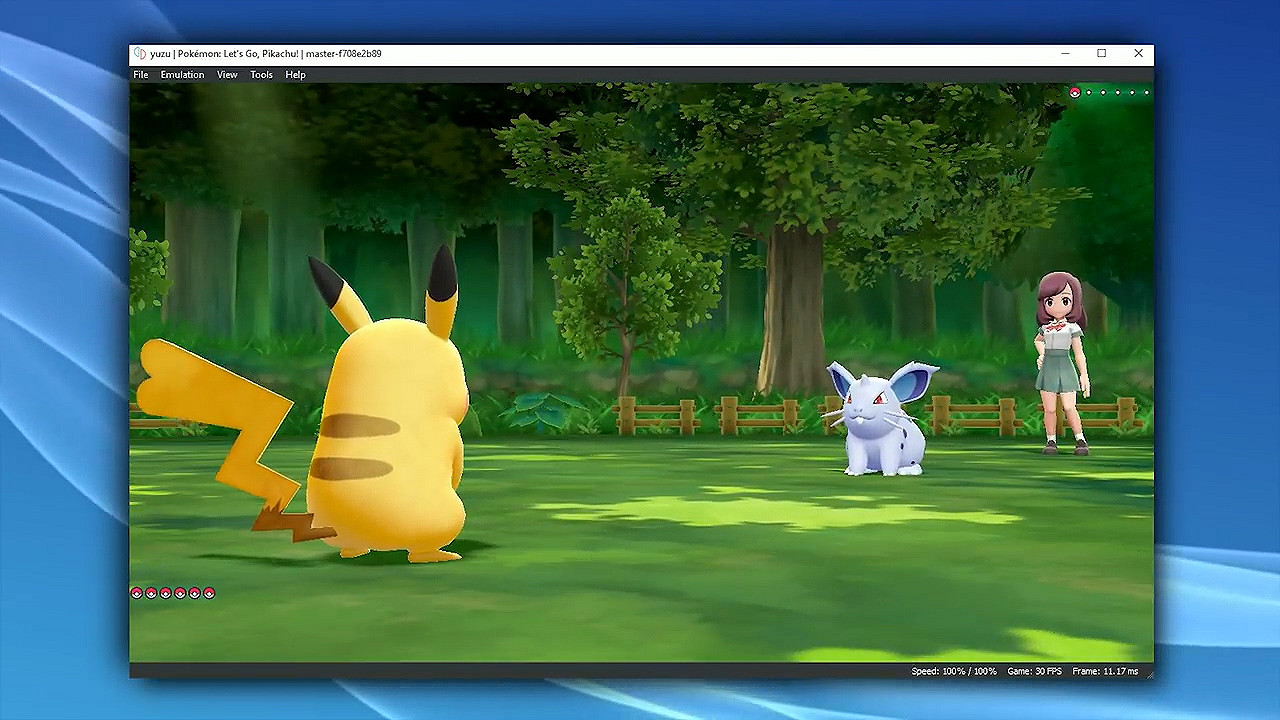Open the File menu

pos(141,75)
